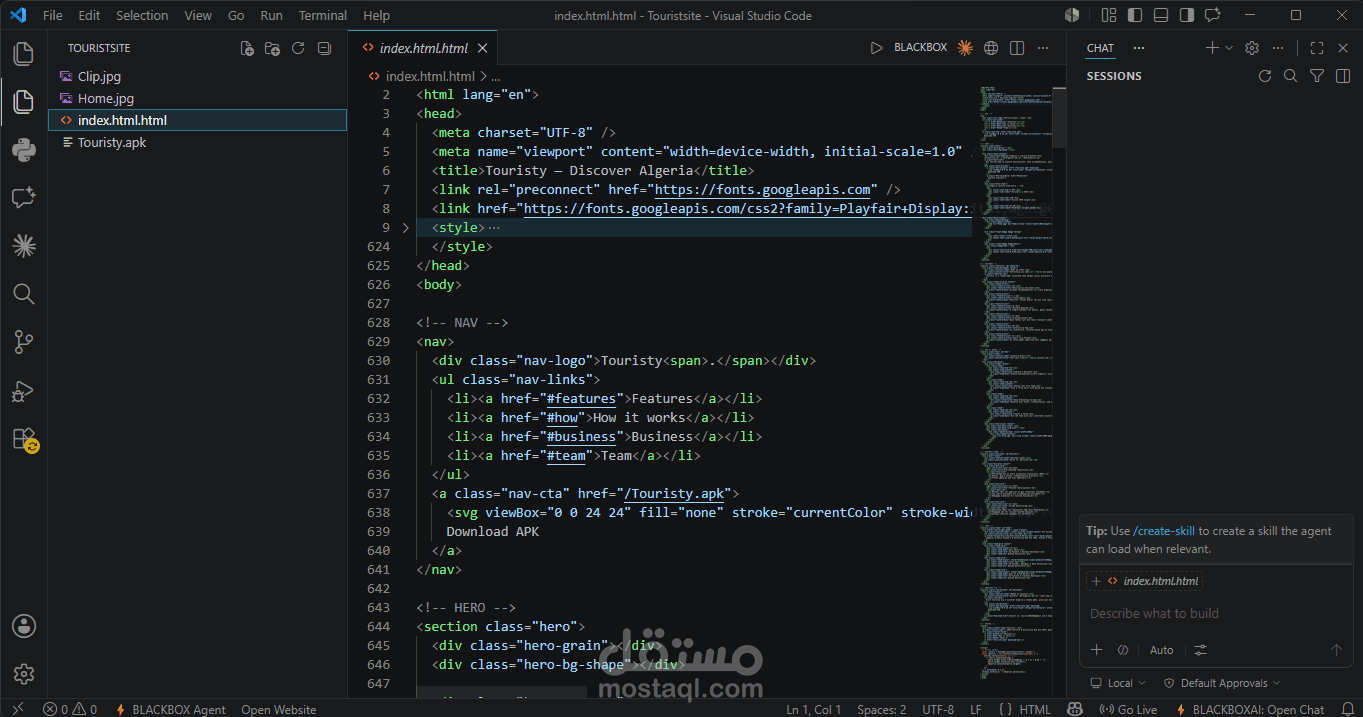
Task: Open the Local session target dropdown
Action: click(x=1119, y=683)
